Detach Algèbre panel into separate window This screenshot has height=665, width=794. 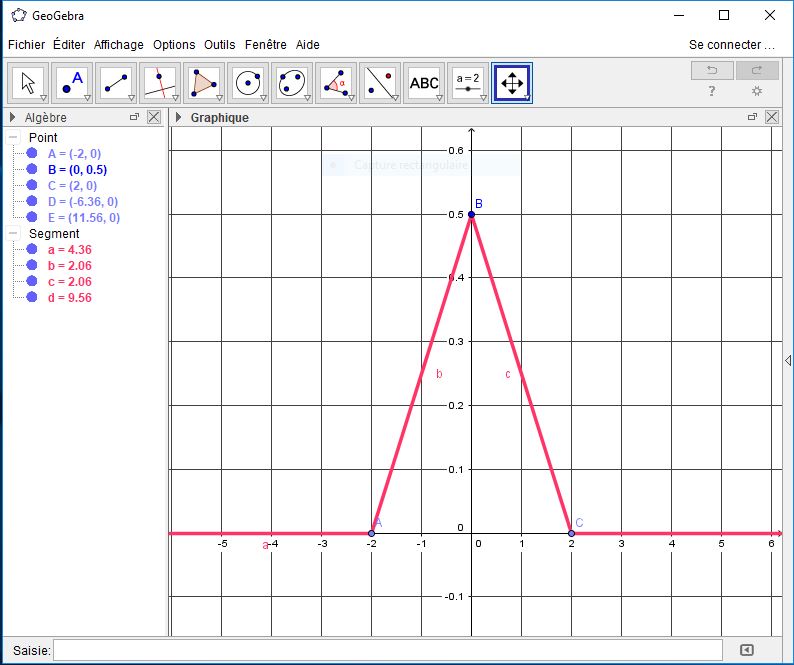coord(134,117)
